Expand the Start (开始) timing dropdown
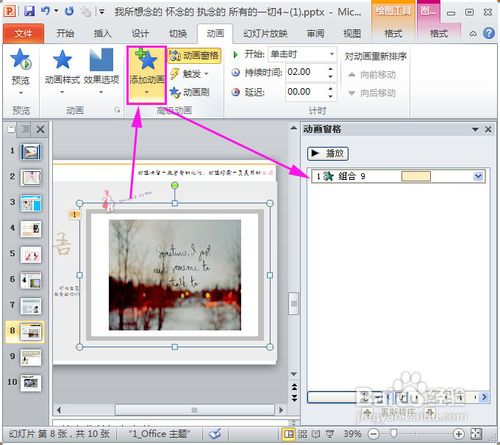 [x=332, y=54]
